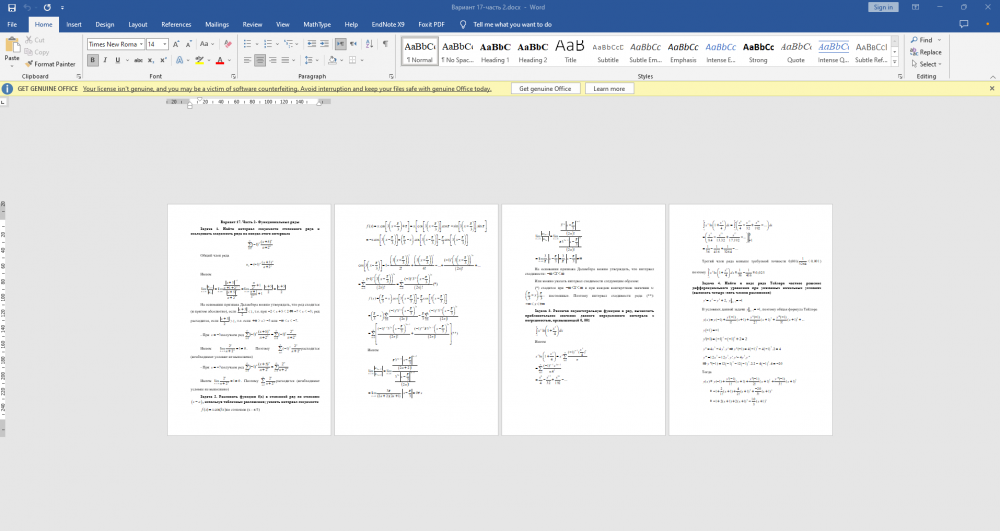1000x531 pixels.
Task: Click Align Right icon
Action: point(273,60)
